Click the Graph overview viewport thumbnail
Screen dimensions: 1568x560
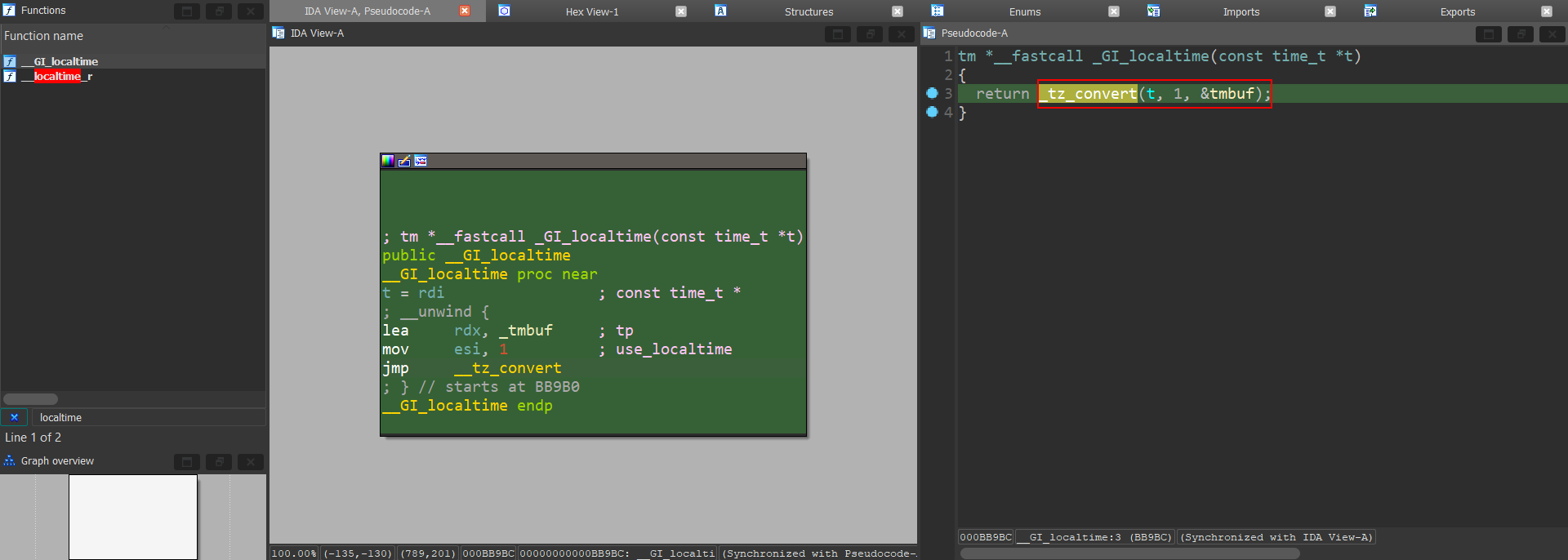point(133,517)
